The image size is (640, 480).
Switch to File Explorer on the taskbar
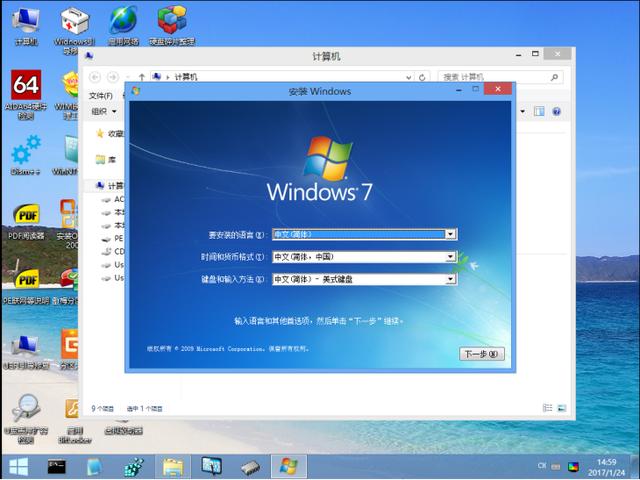(173, 467)
